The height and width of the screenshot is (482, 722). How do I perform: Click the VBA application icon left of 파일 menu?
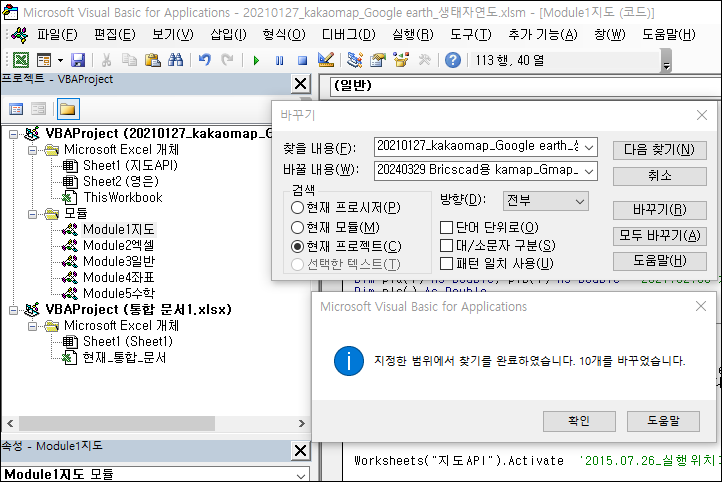coord(20,35)
